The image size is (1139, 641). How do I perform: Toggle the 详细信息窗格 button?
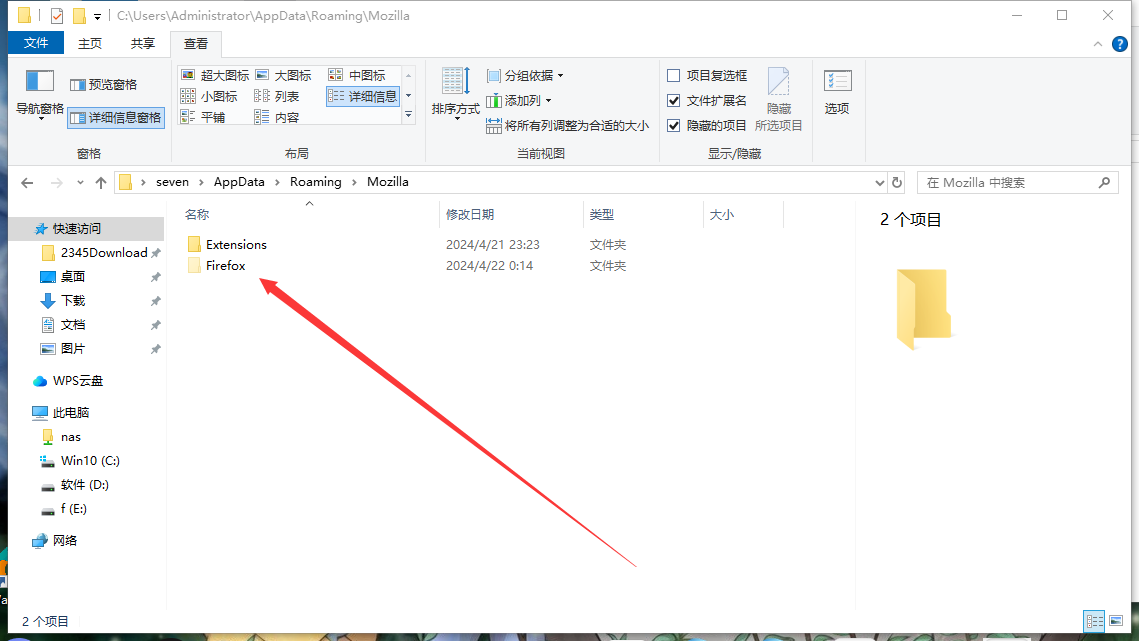click(x=116, y=118)
